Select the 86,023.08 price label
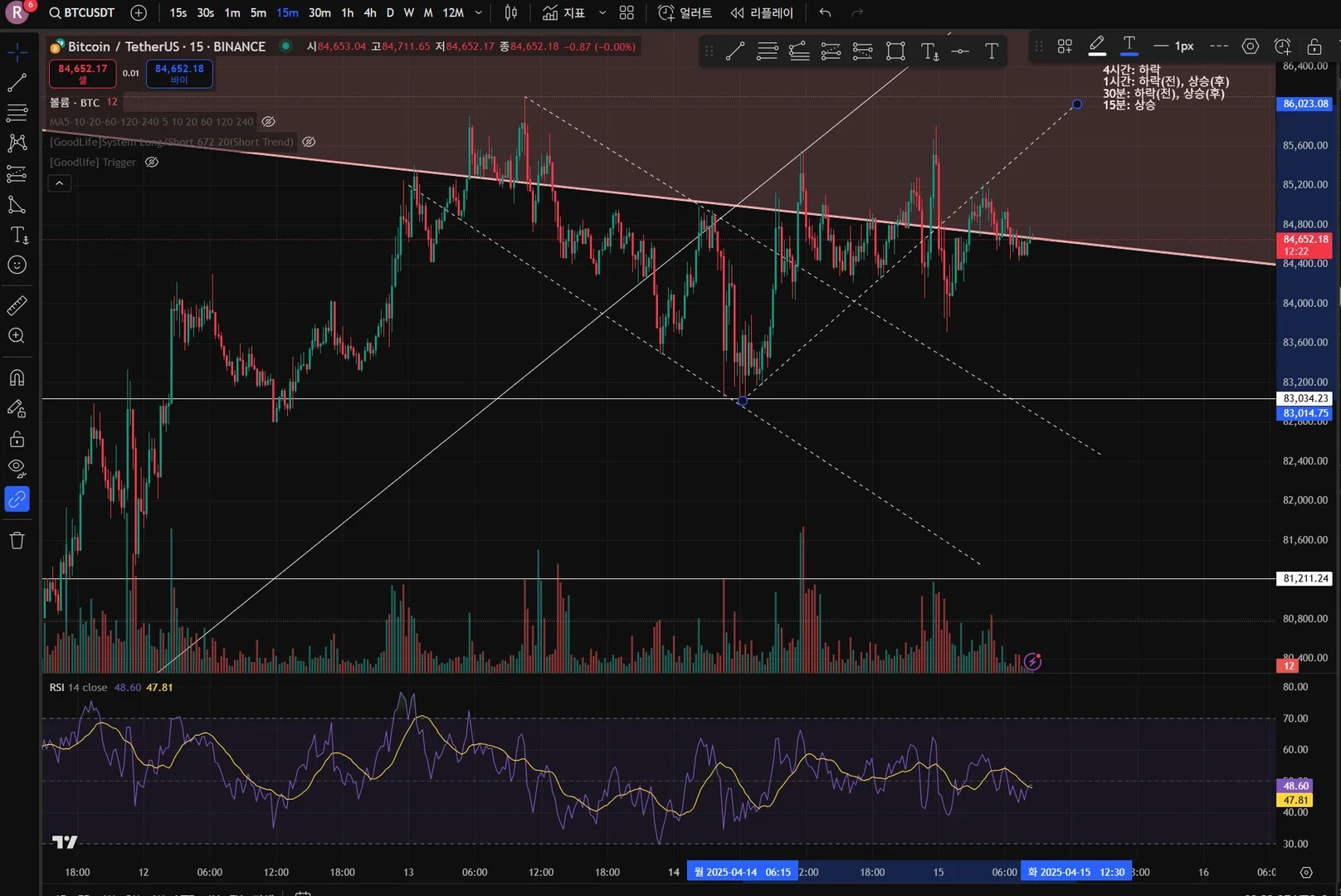This screenshot has width=1341, height=896. [x=1305, y=104]
